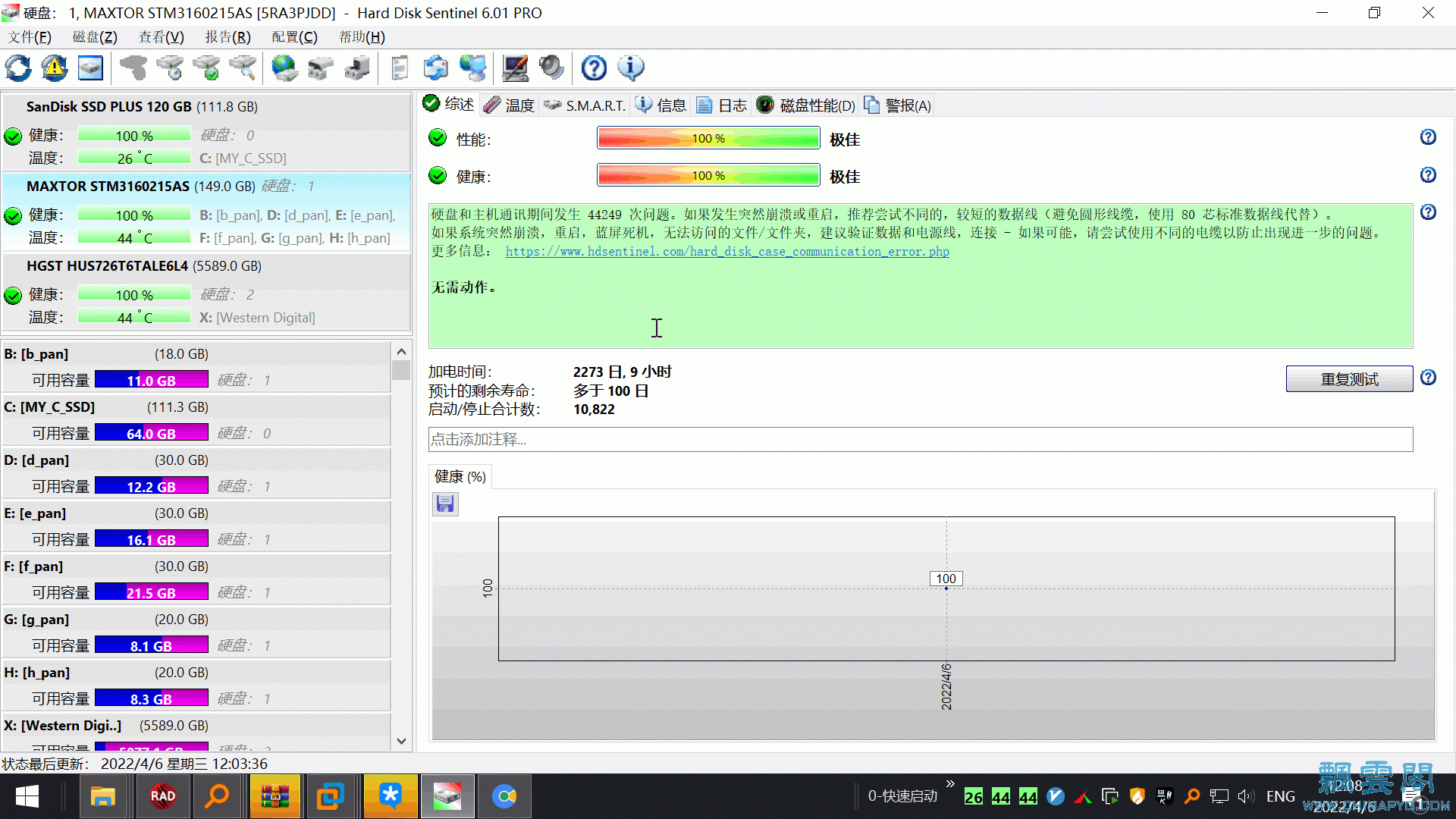Viewport: 1456px width, 819px height.
Task: Click help icon beside the green message box
Action: coord(1428,212)
